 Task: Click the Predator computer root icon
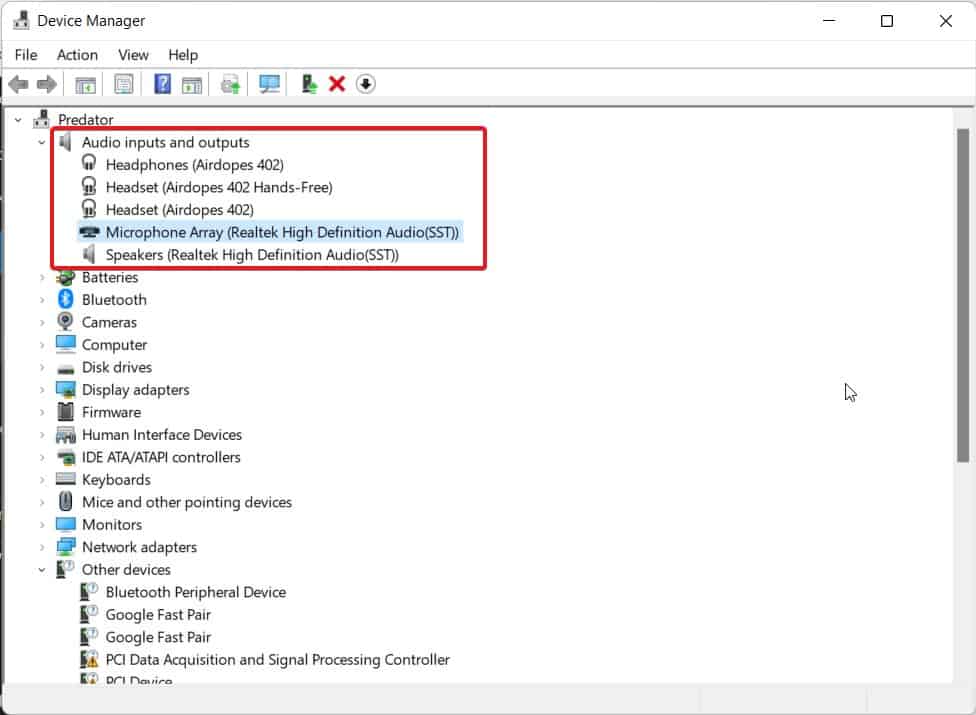42,119
